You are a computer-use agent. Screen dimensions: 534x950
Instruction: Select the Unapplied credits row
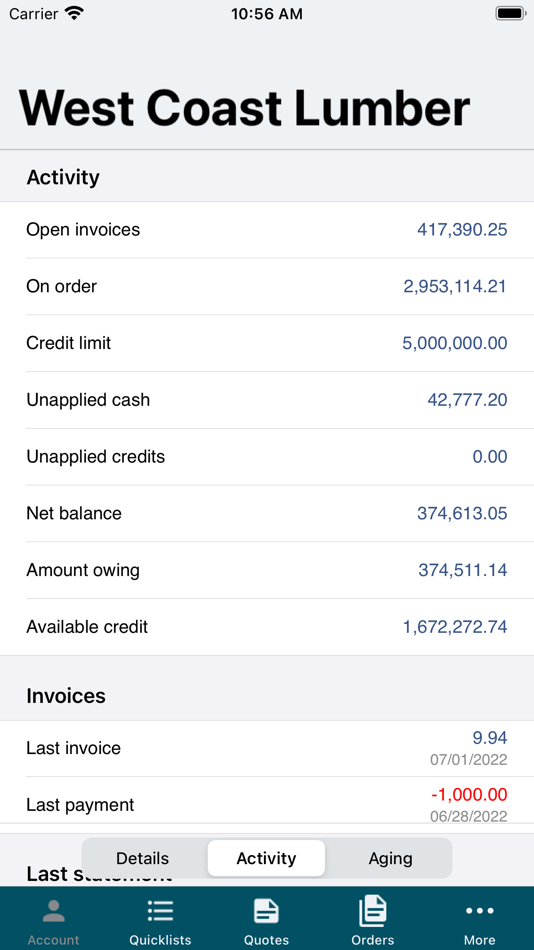pos(267,456)
